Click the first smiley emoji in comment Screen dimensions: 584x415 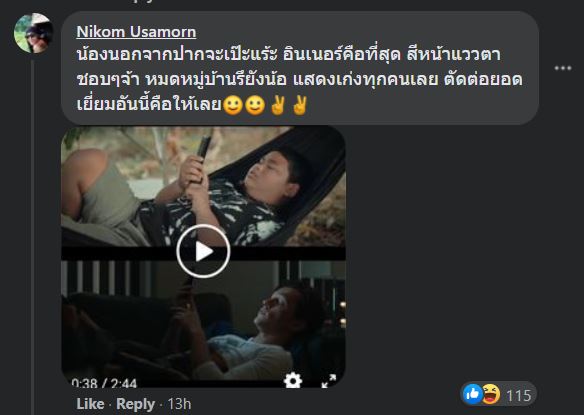click(233, 105)
